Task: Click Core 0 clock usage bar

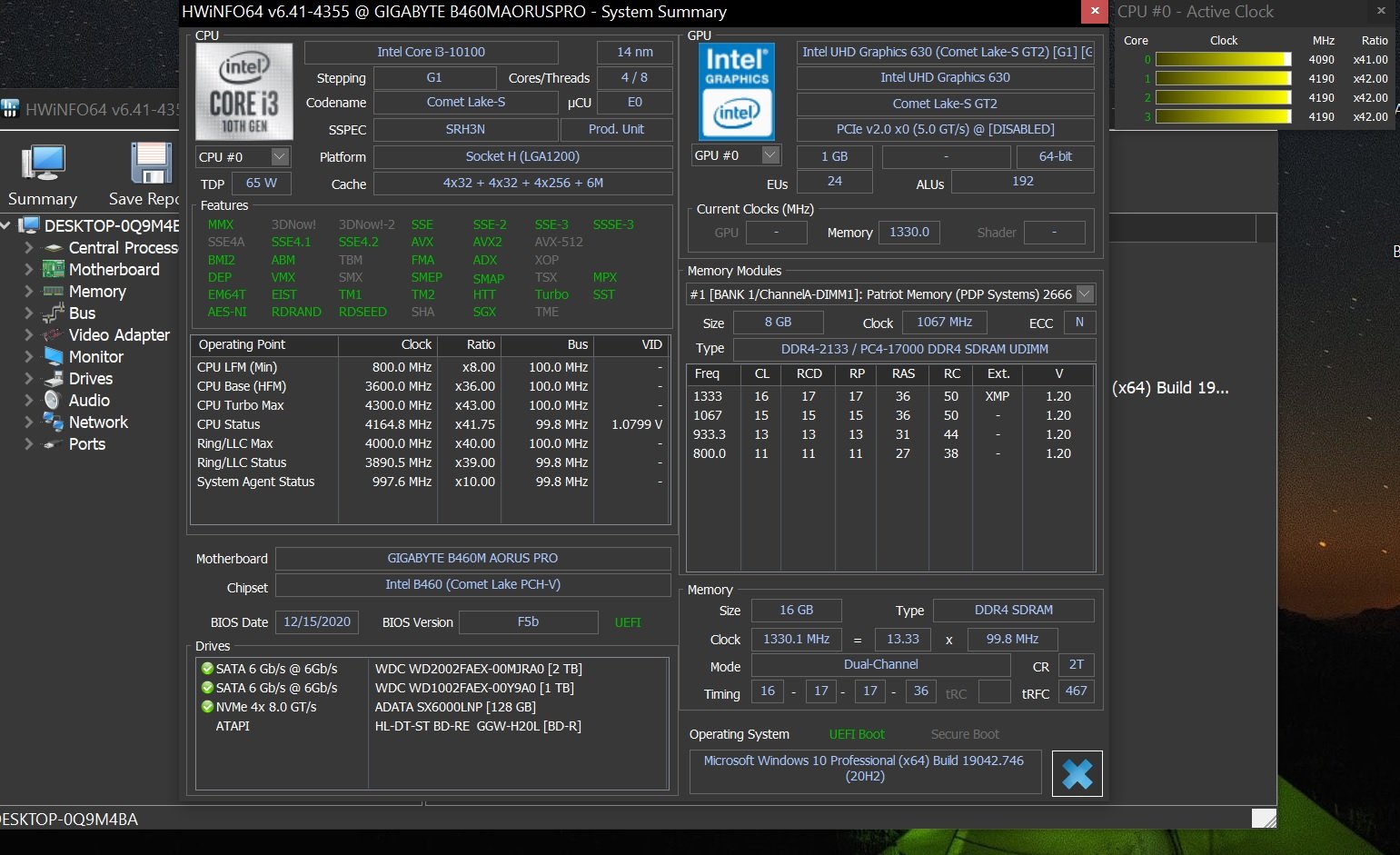Action: 1223,59
